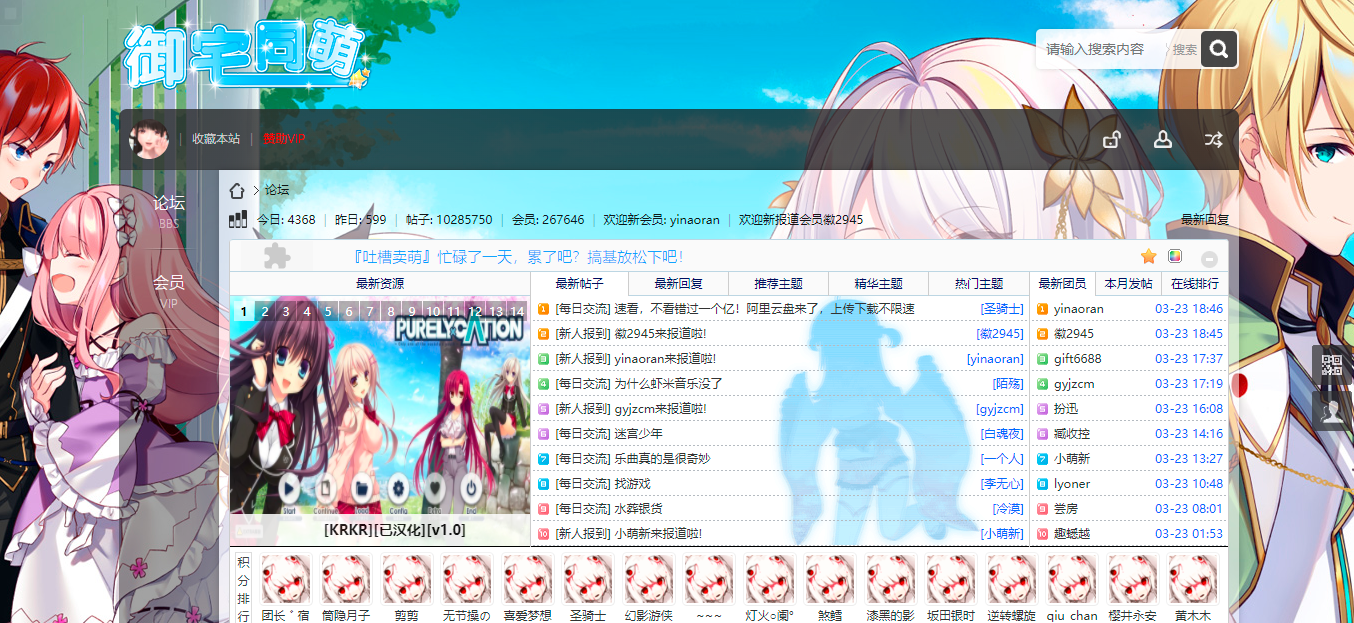
Task: Click the 最新资源 panel header
Action: coord(380,284)
